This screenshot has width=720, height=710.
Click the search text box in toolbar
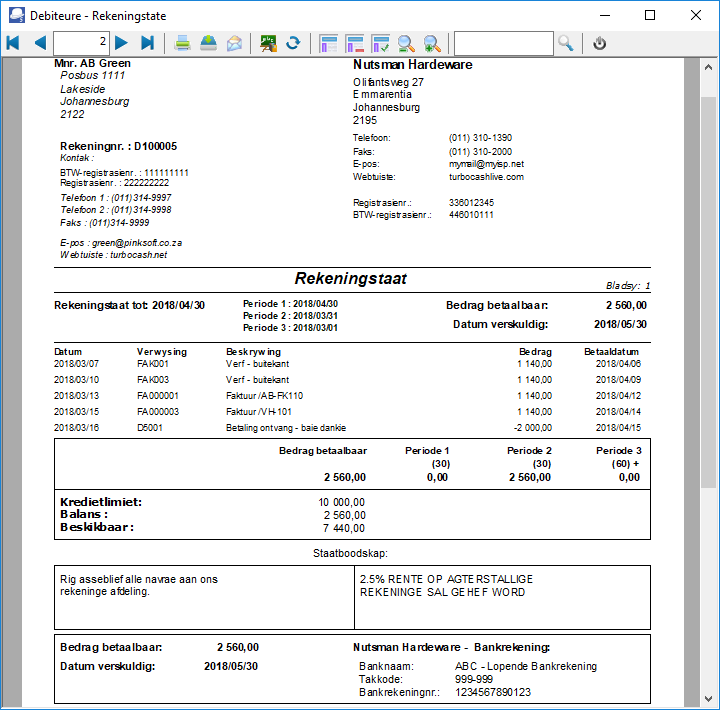pos(504,43)
